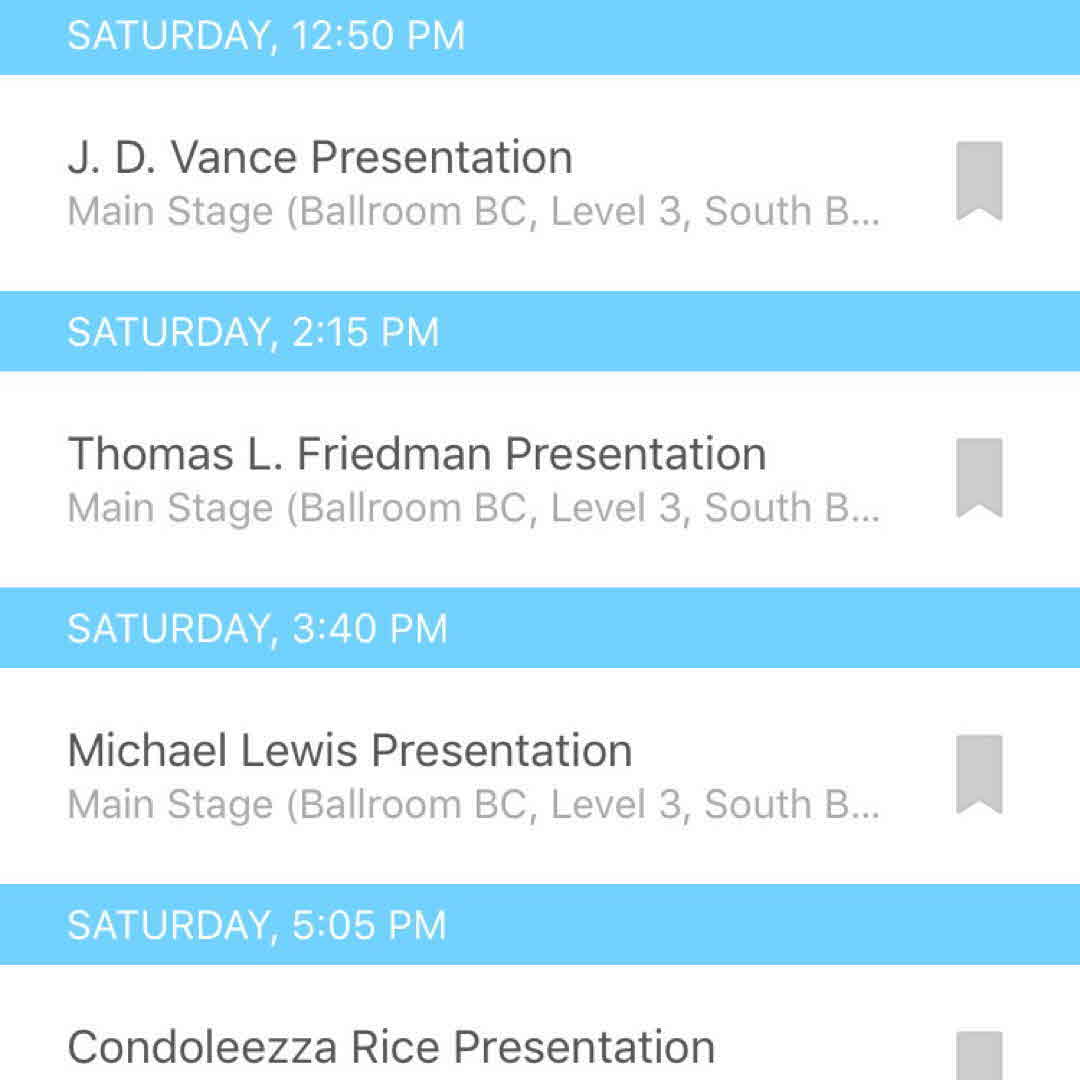Bookmark the Thomas L. Friedman Presentation
Viewport: 1080px width, 1080px height.
click(979, 477)
